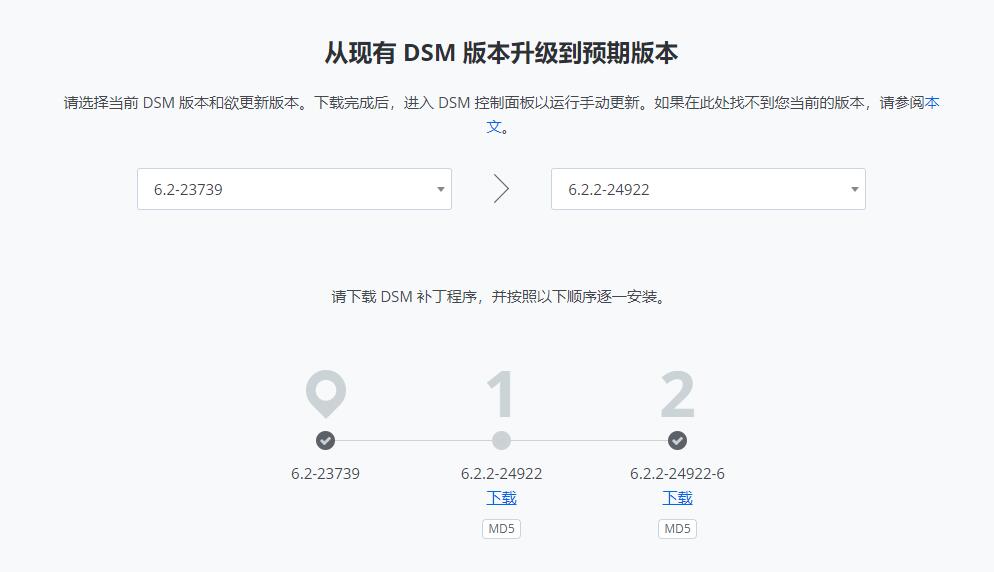Image resolution: width=994 pixels, height=572 pixels.
Task: Click the location pin icon above 6.2-23739
Action: pyautogui.click(x=325, y=393)
